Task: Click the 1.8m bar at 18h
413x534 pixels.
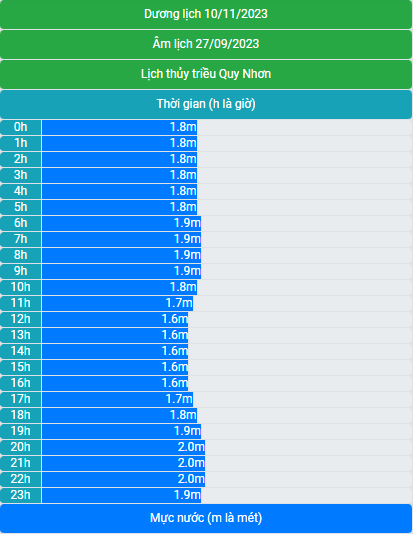Action: tap(120, 415)
